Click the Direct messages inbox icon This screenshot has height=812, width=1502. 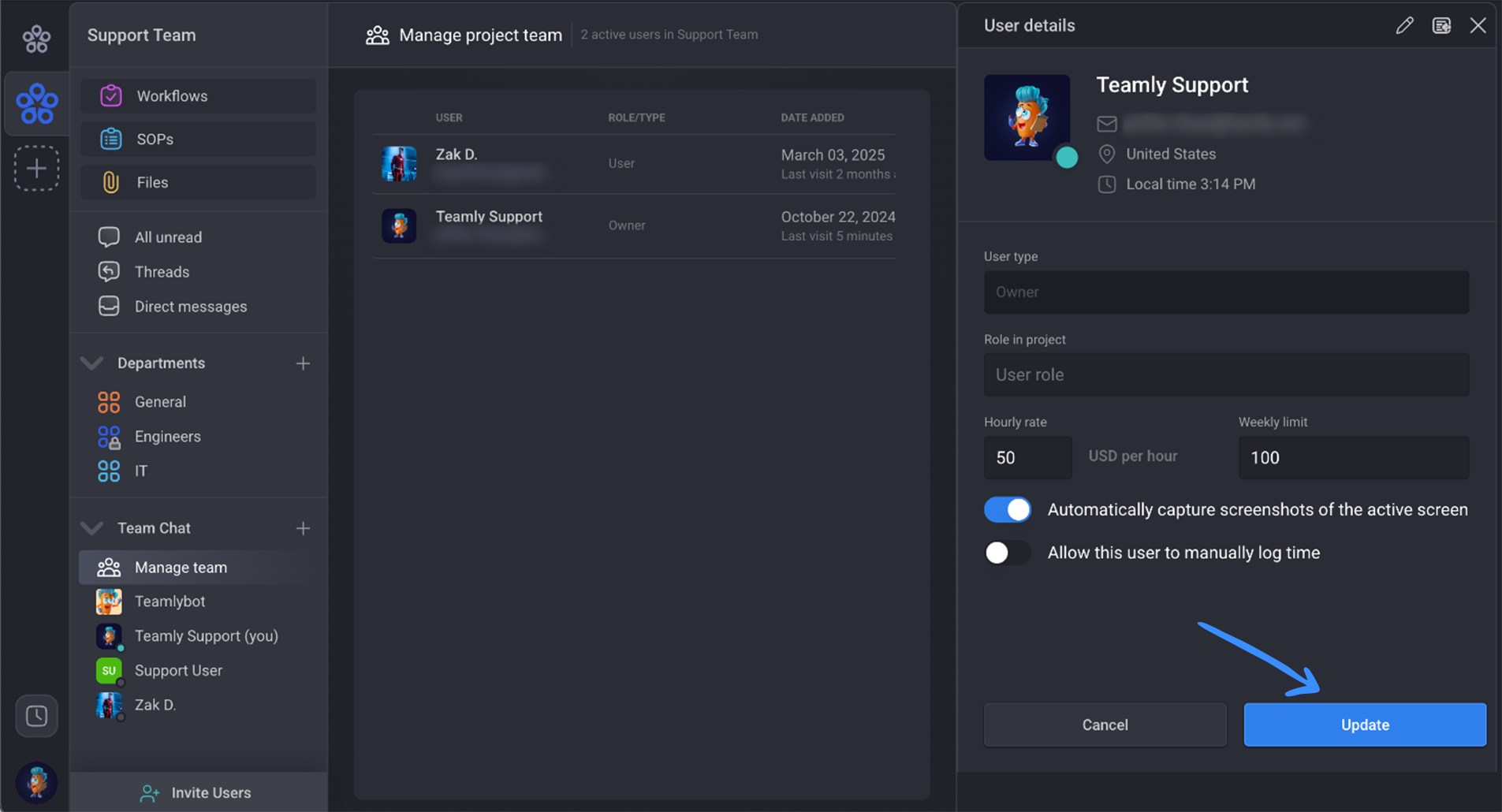coord(109,306)
